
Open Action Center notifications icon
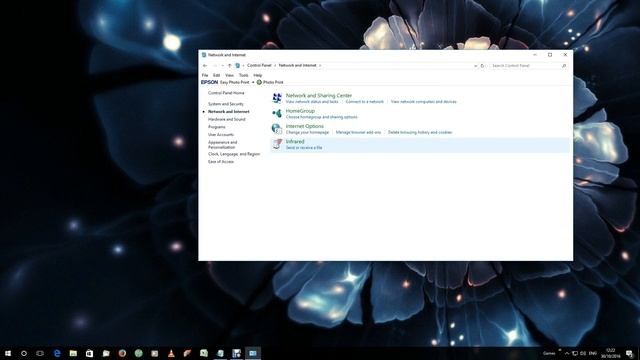(x=629, y=353)
